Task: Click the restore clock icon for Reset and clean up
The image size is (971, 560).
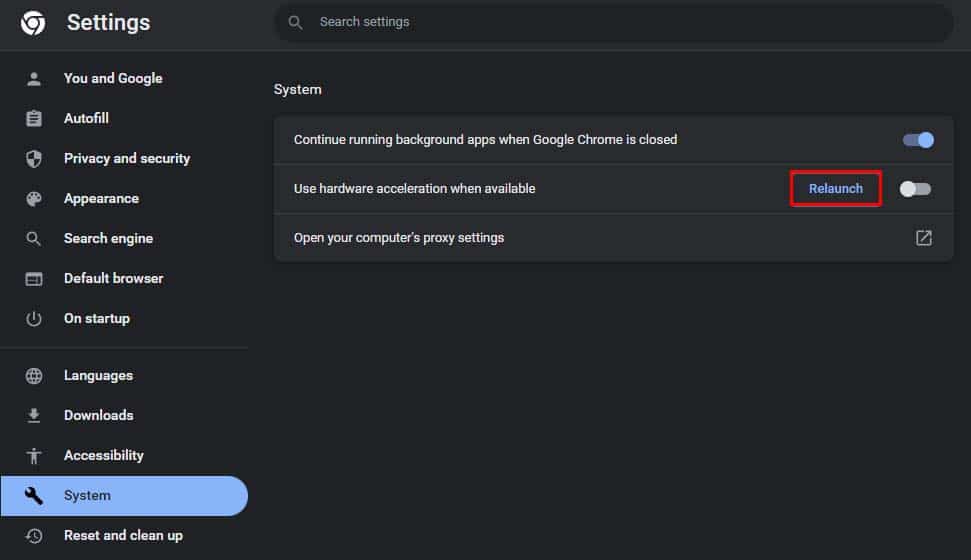Action: pyautogui.click(x=34, y=535)
